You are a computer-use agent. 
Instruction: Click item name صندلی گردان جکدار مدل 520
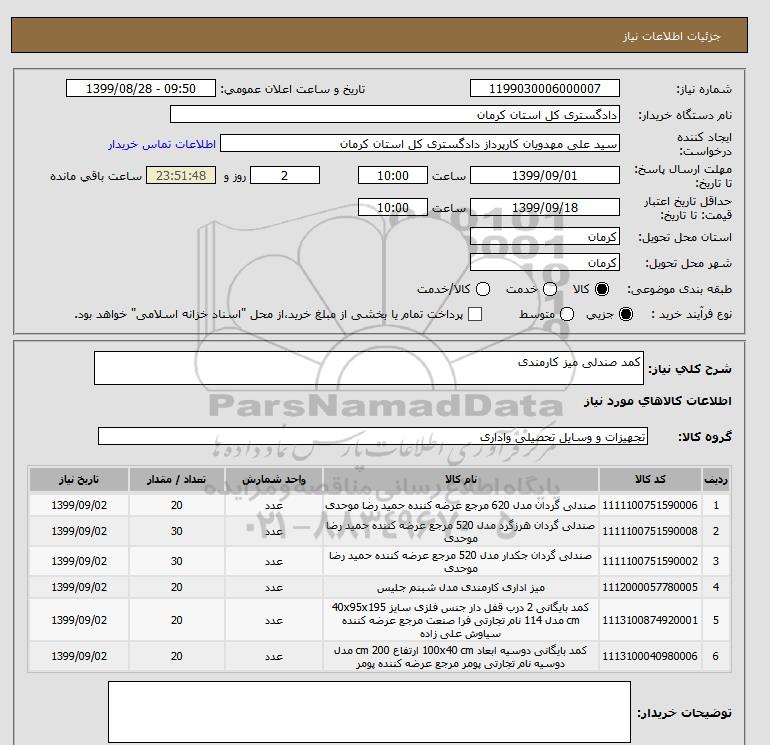pyautogui.click(x=461, y=562)
